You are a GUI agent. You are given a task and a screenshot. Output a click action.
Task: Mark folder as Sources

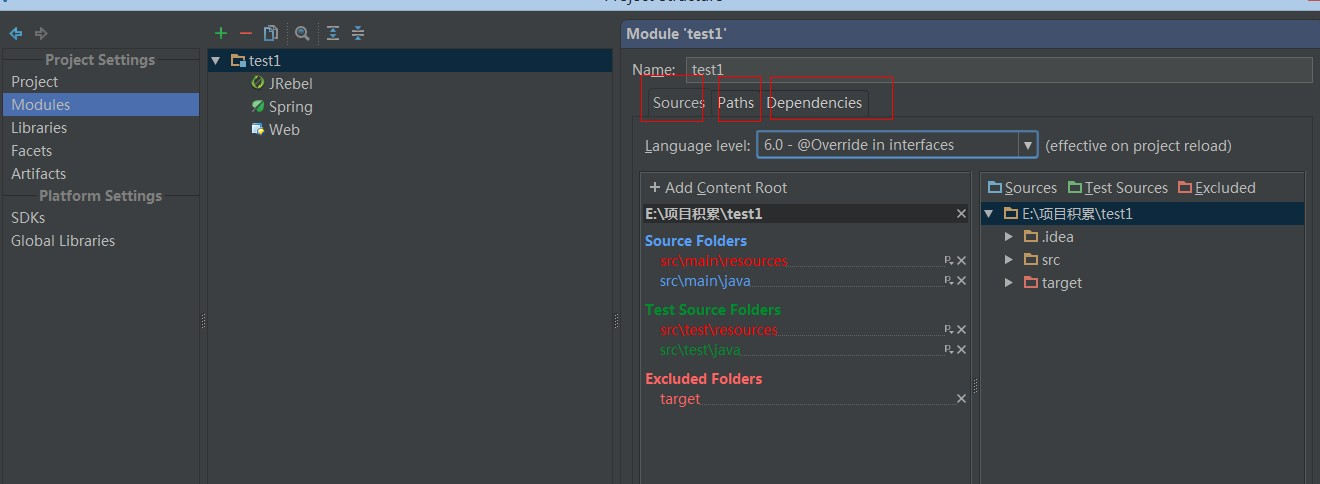tap(1022, 188)
